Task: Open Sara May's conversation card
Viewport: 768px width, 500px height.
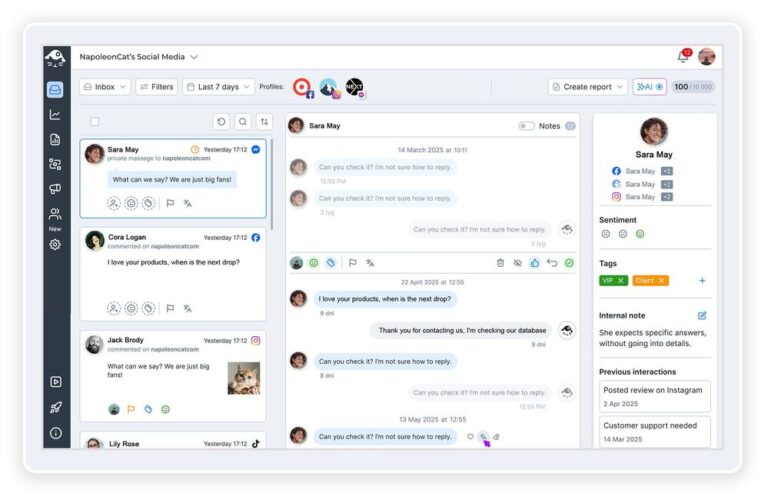Action: point(173,178)
